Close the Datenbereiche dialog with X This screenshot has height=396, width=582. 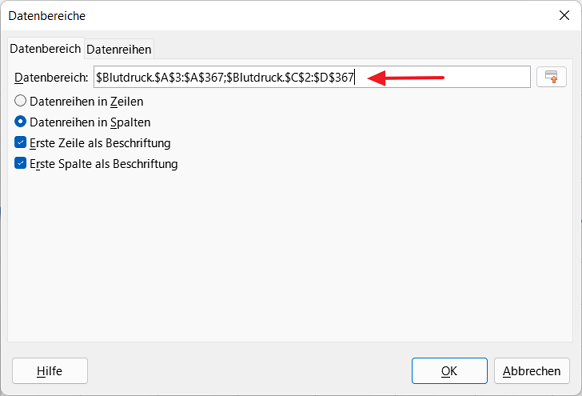point(564,16)
